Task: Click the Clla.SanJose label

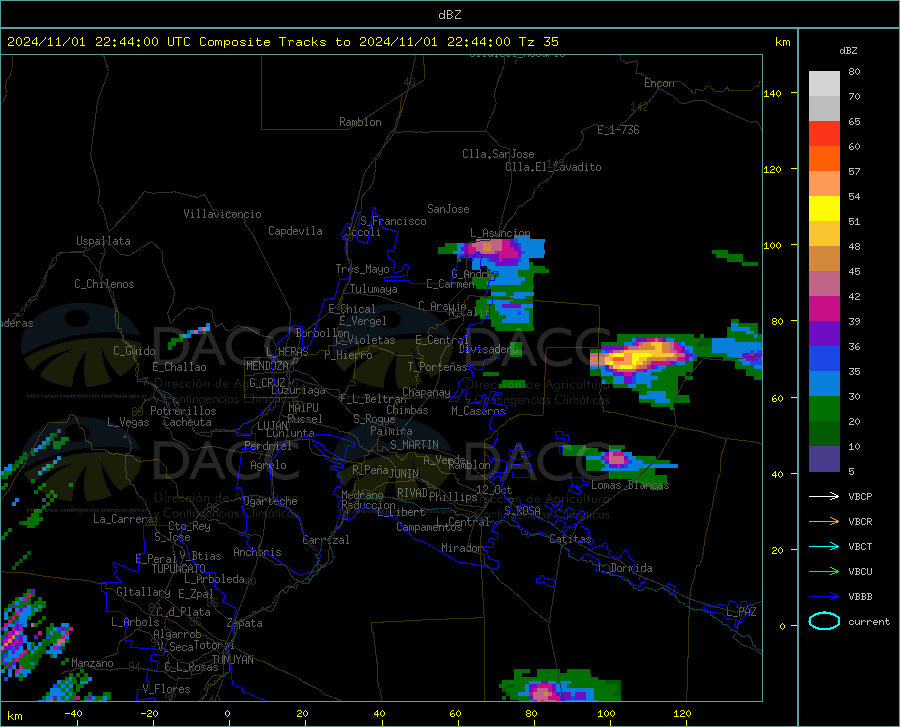Action: coord(498,154)
